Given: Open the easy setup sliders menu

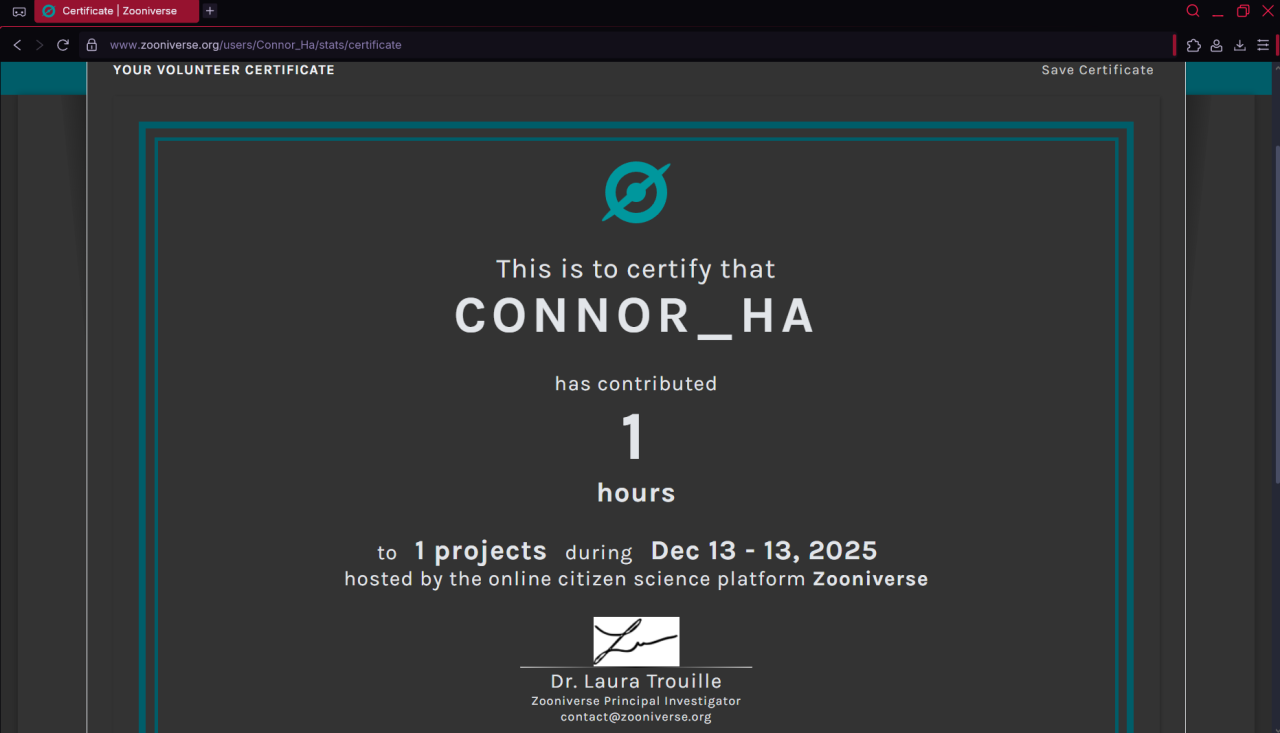Looking at the screenshot, I should pos(1263,45).
